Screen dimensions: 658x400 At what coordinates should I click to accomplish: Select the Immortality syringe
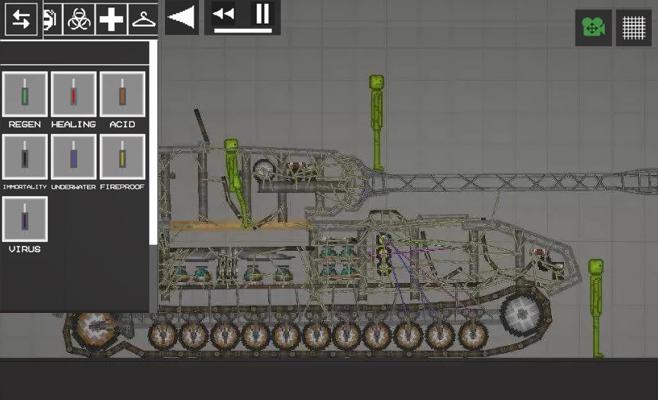tap(24, 157)
